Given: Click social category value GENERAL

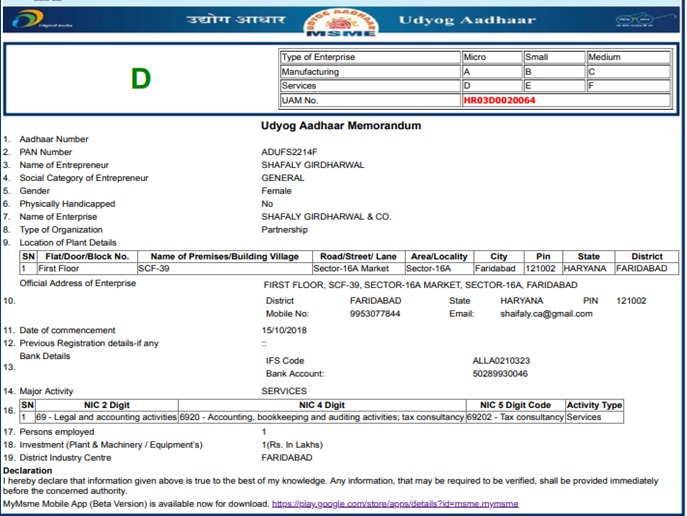Looking at the screenshot, I should point(283,178).
